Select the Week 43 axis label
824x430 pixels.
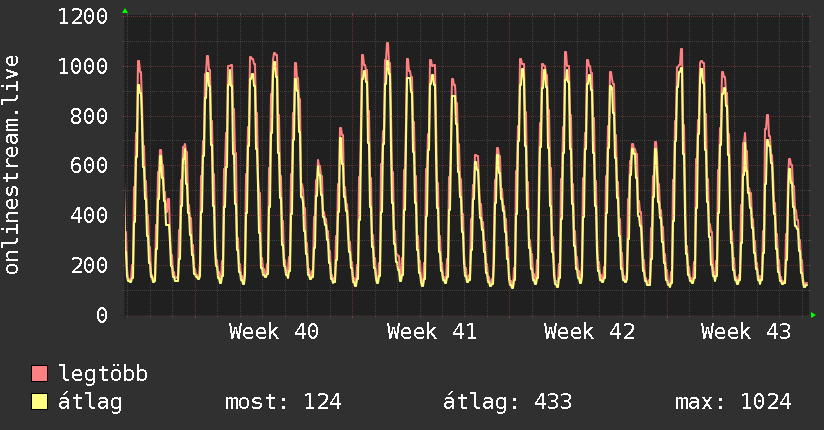(746, 332)
